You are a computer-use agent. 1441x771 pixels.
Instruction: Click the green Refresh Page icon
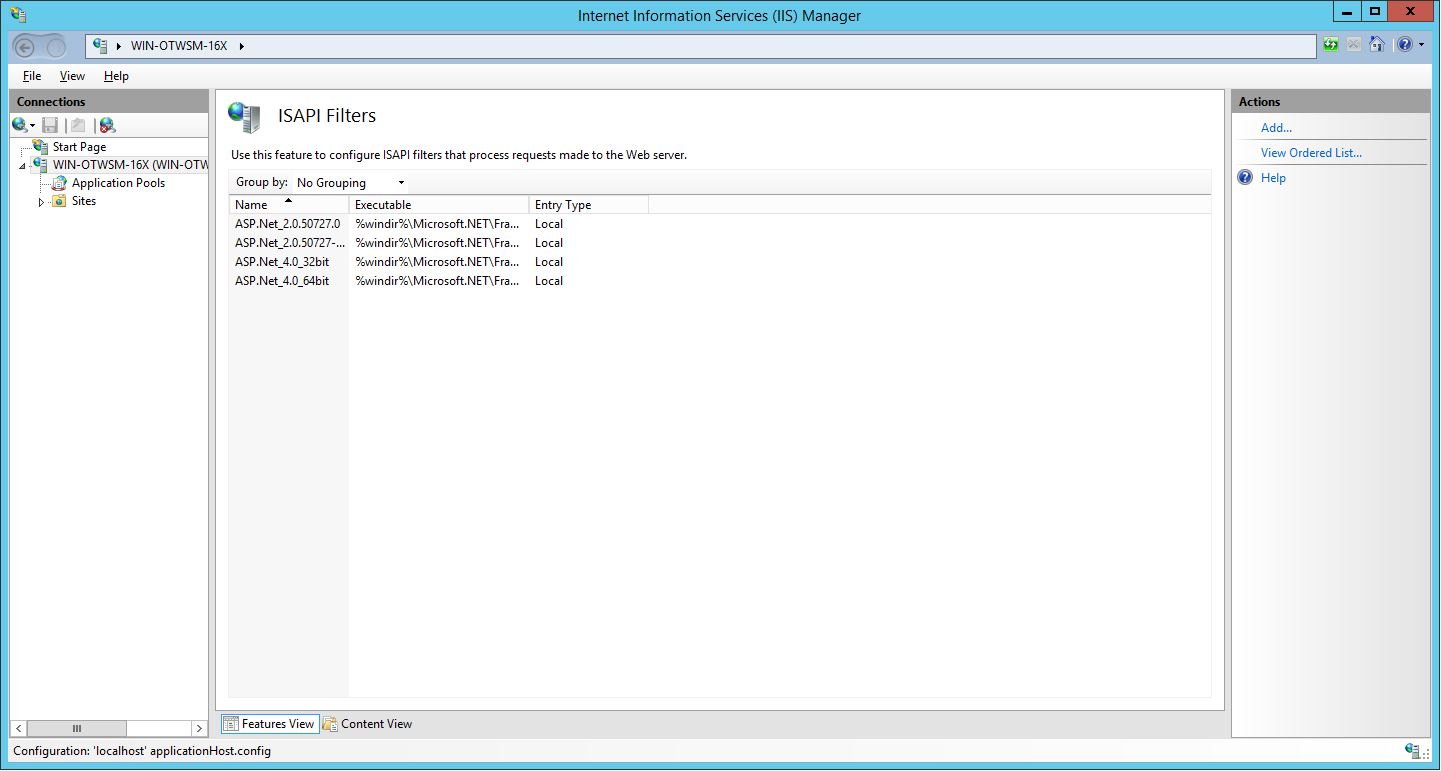coord(1330,45)
